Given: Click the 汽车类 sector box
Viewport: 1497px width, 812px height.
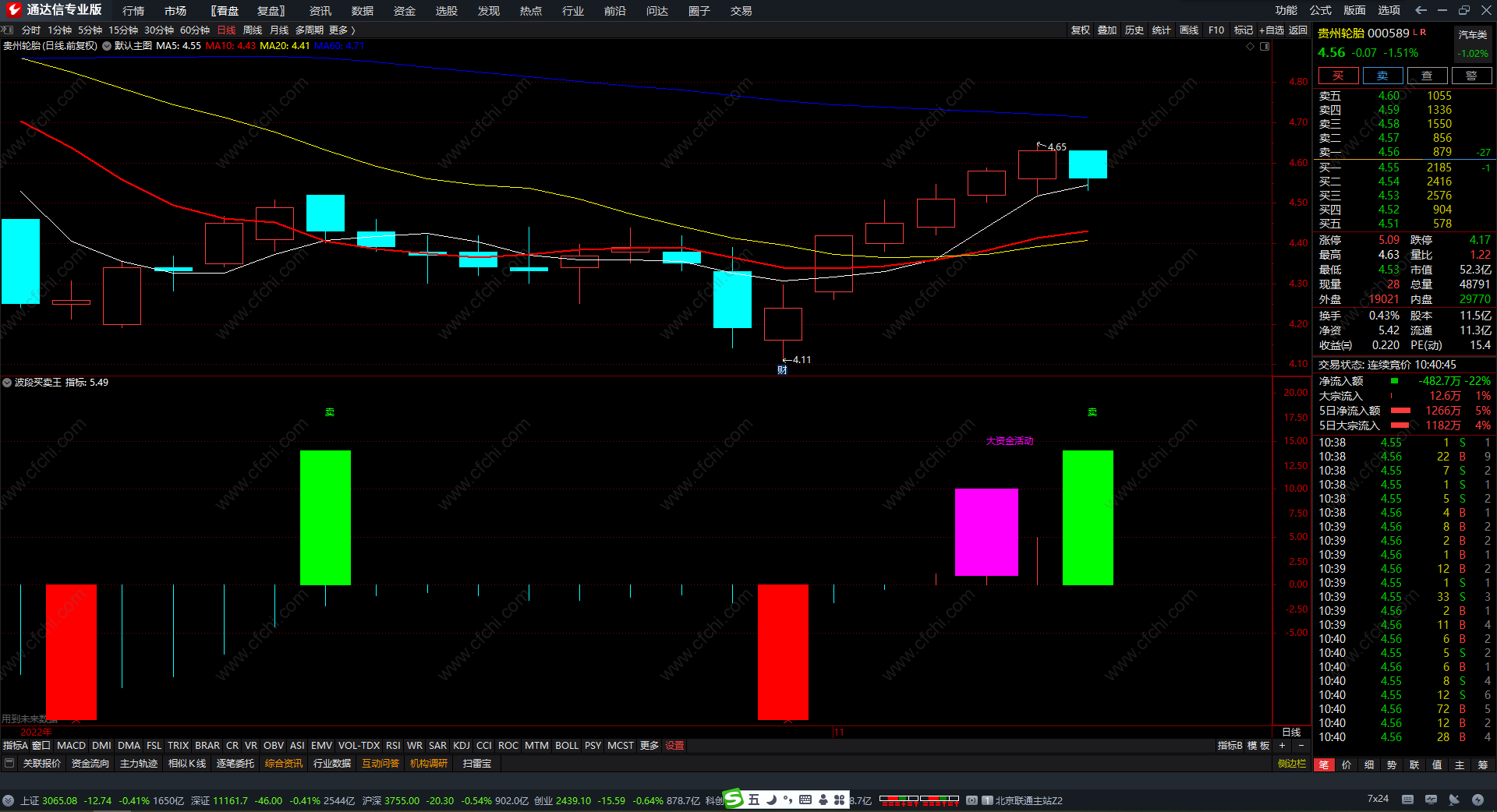Looking at the screenshot, I should pyautogui.click(x=1473, y=44).
